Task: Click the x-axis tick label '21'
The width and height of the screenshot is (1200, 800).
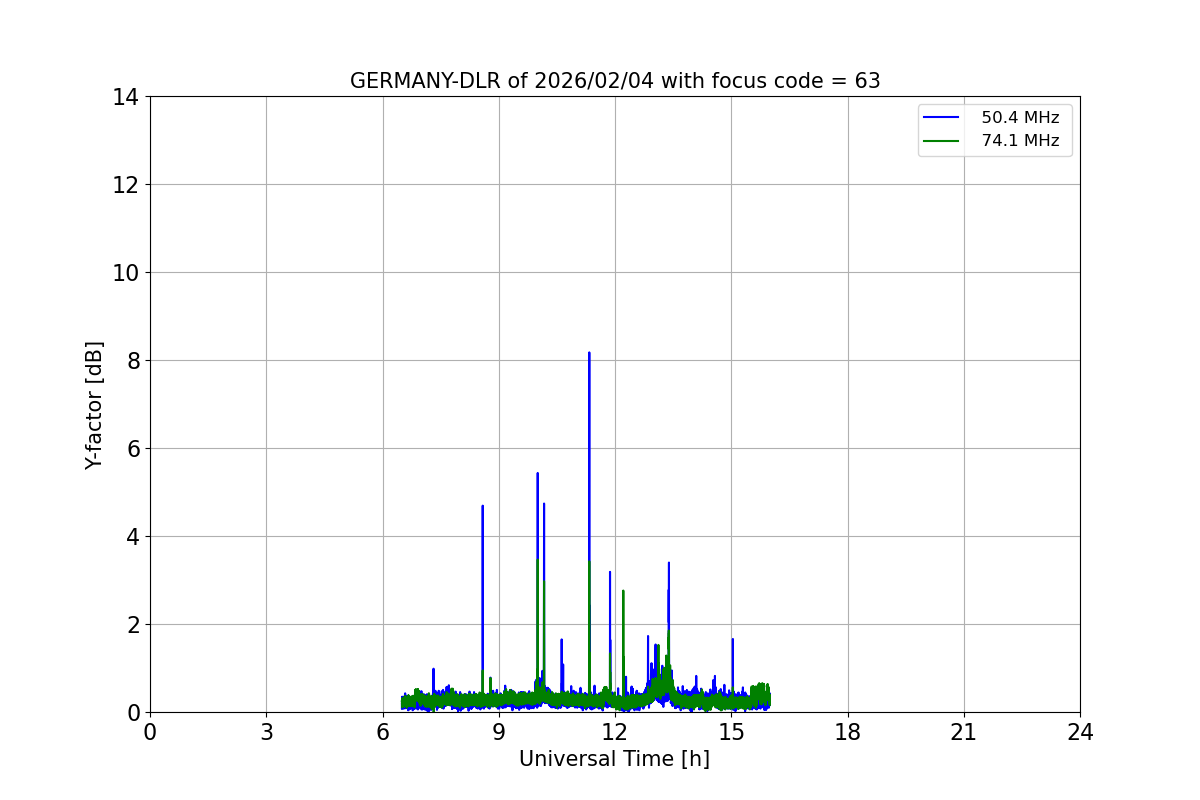Action: point(964,732)
